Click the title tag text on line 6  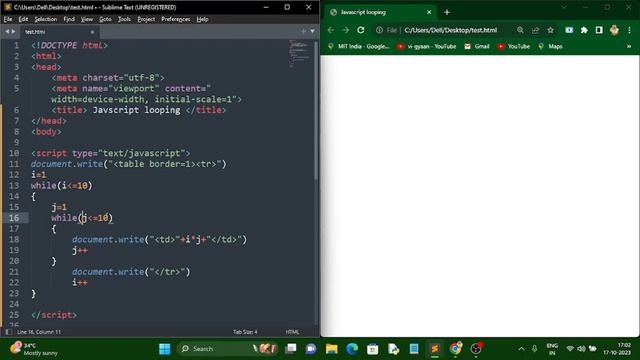point(138,110)
